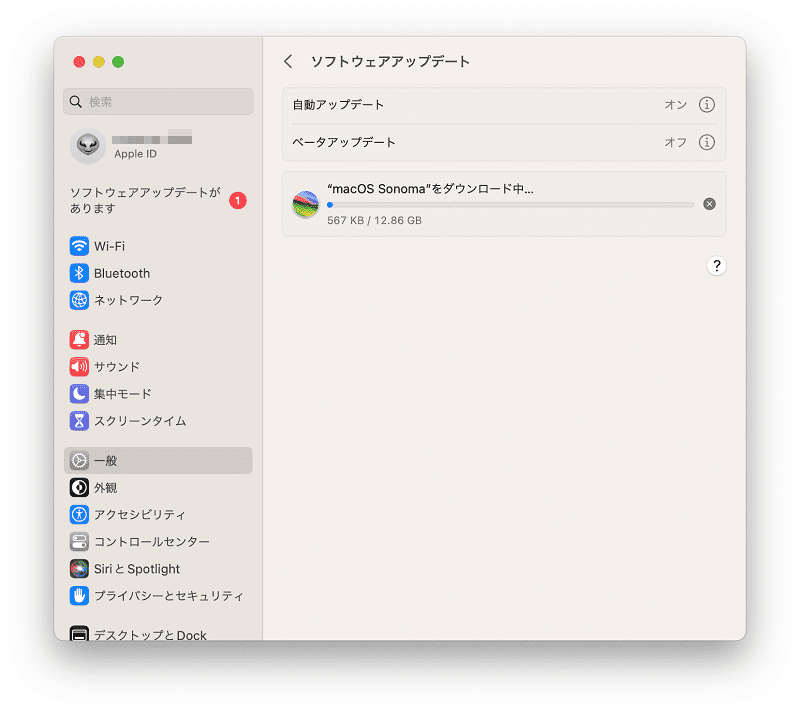
Task: Click the back chevron beside ソフトウェアアップデート
Action: 288,62
